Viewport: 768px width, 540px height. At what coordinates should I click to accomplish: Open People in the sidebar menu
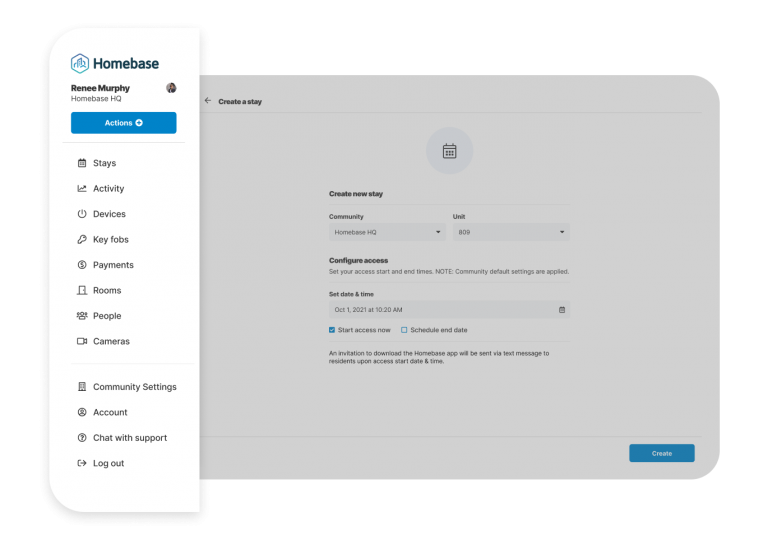click(106, 316)
